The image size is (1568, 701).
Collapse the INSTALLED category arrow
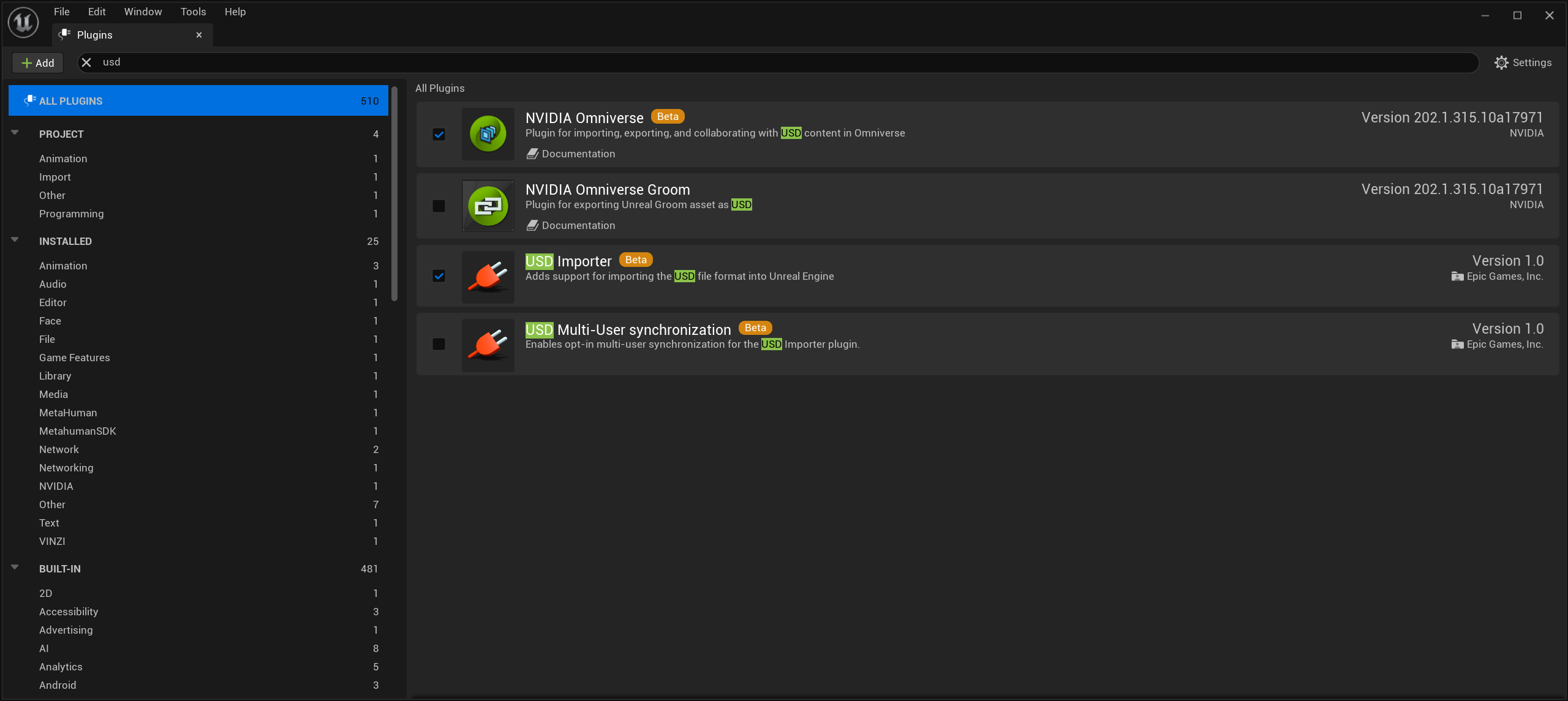(x=15, y=239)
